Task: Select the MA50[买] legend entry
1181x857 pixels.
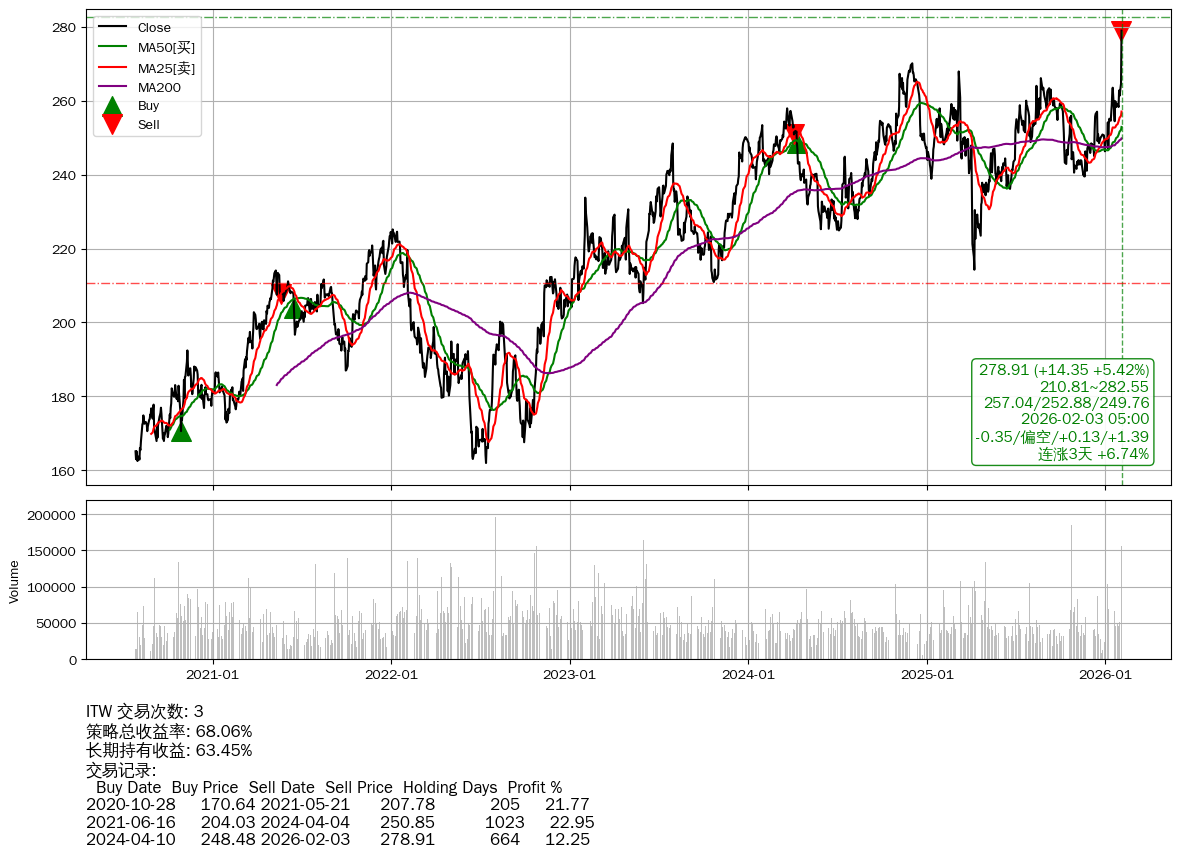Action: [x=166, y=48]
